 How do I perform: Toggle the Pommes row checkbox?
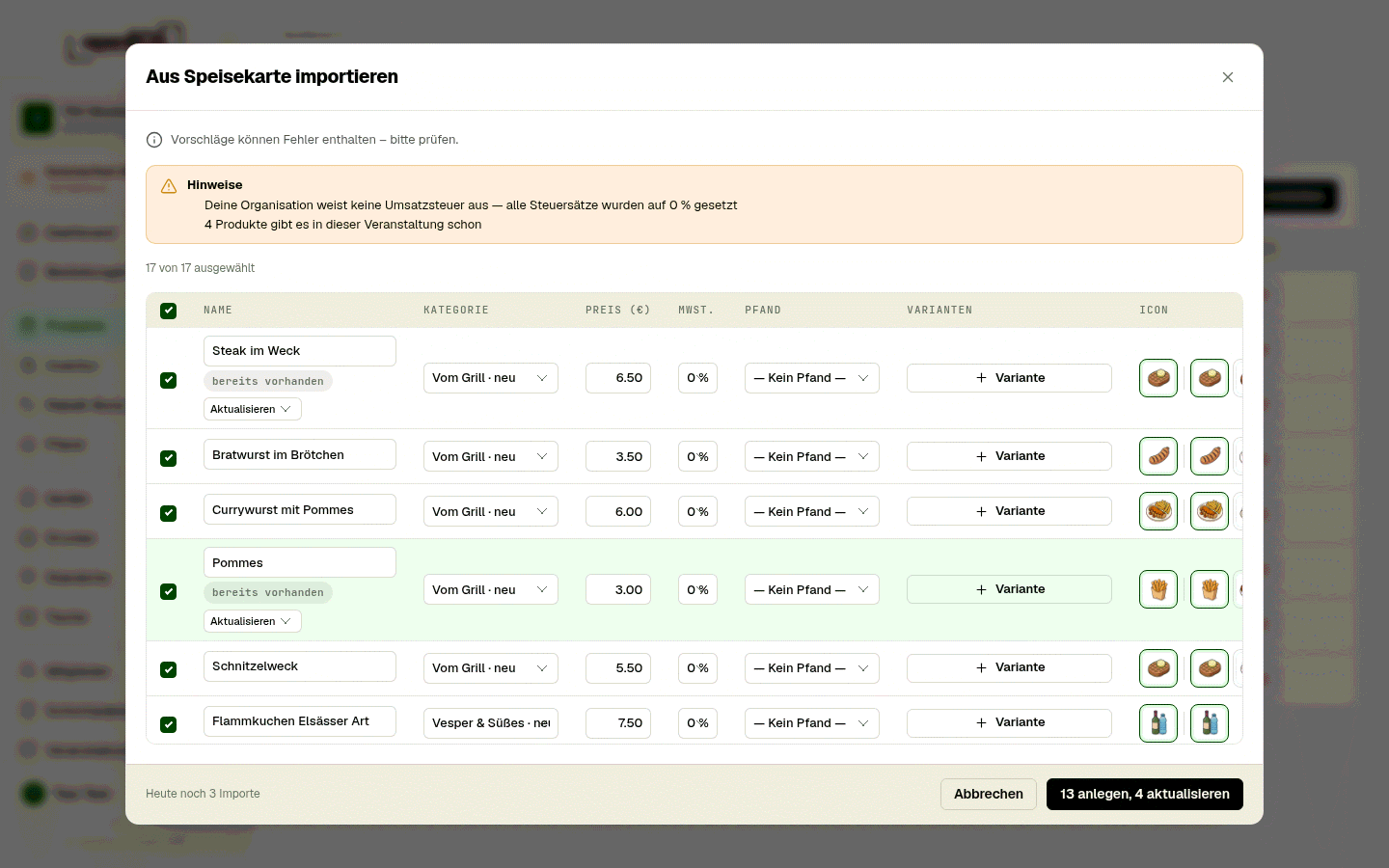tap(169, 591)
